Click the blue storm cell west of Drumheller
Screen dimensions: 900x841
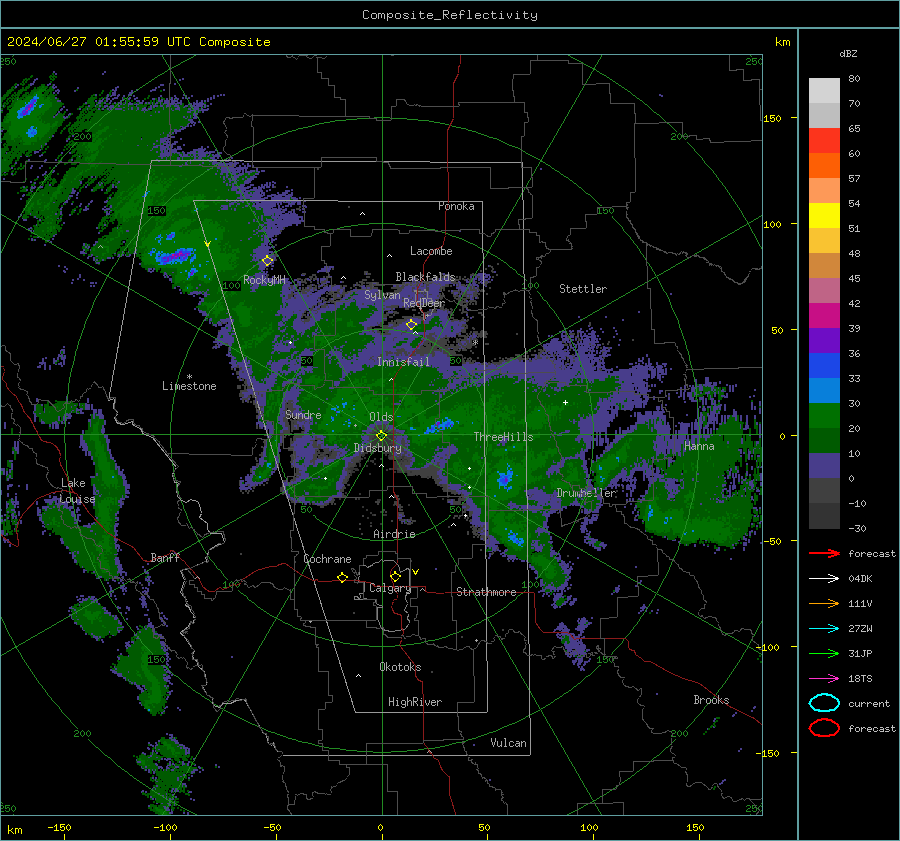pyautogui.click(x=505, y=478)
